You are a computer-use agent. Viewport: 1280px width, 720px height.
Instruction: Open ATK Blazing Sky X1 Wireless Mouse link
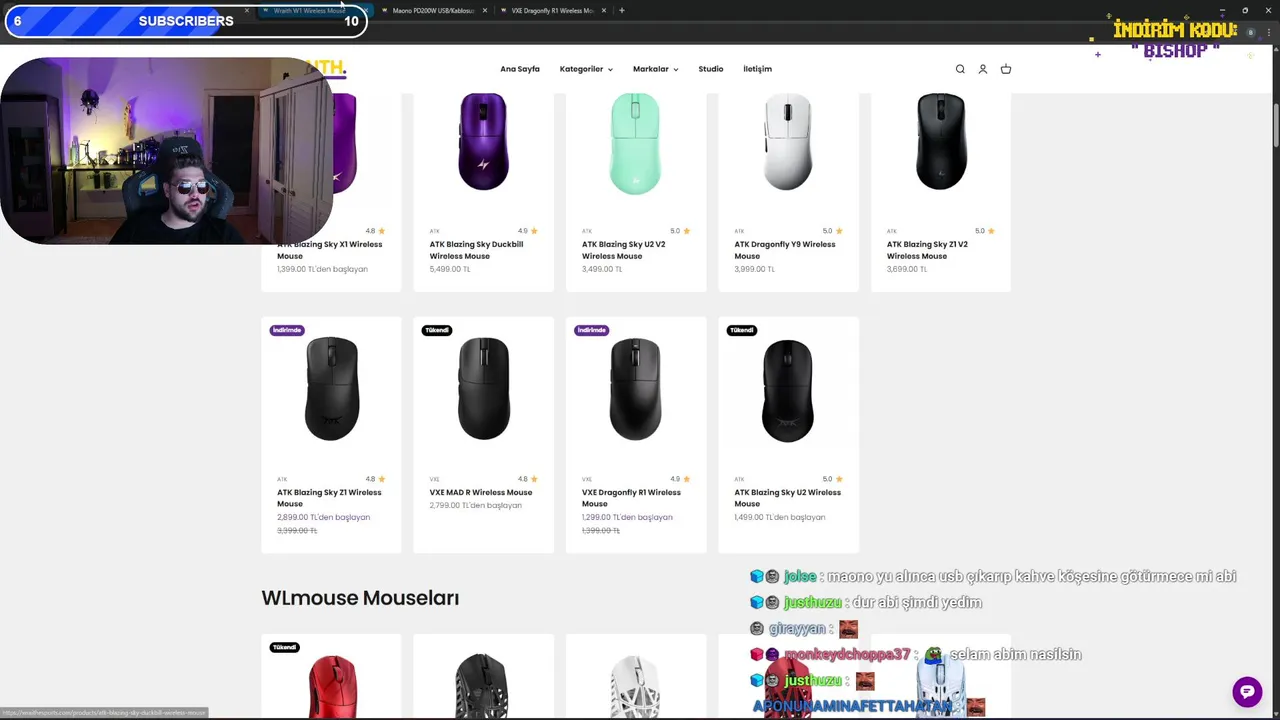(329, 250)
